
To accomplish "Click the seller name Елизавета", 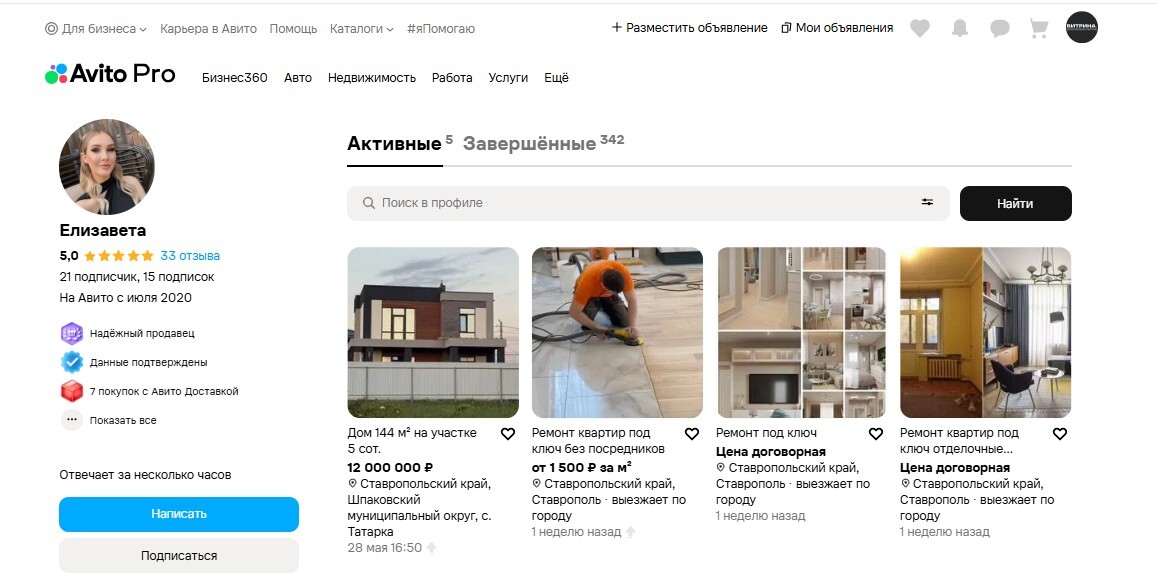I will click(103, 230).
